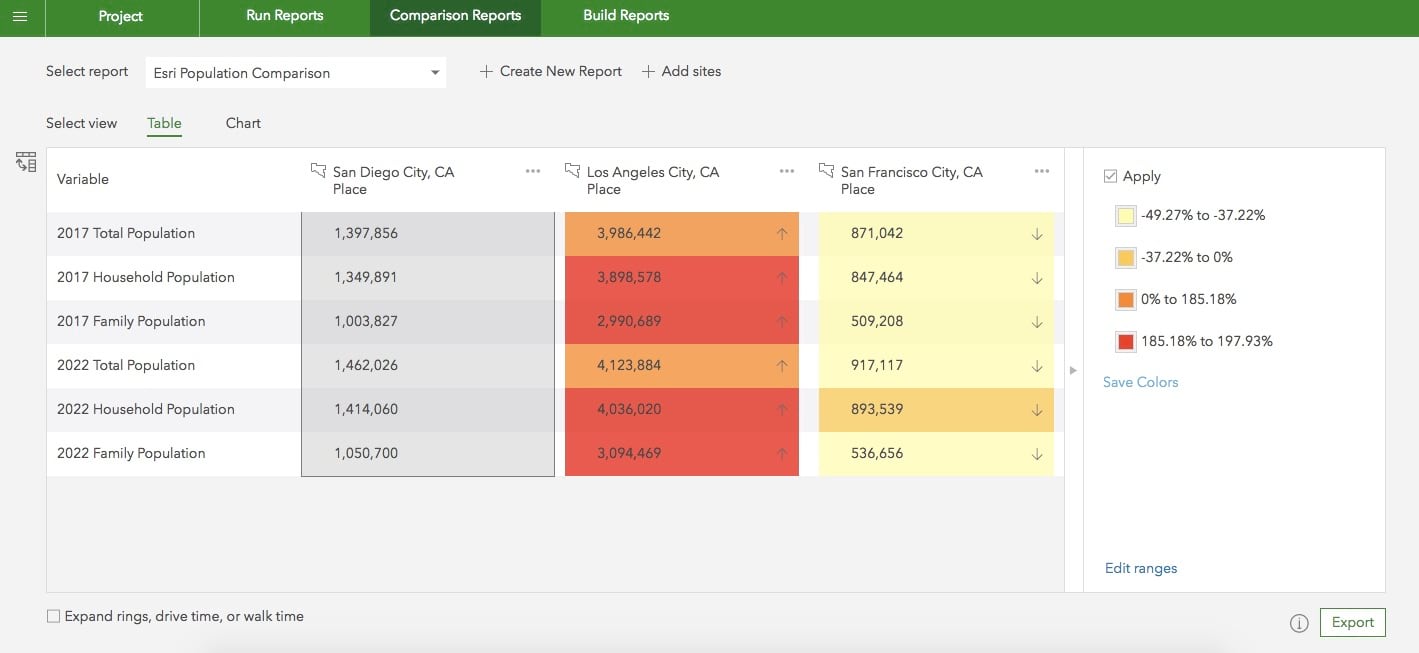This screenshot has height=653, width=1419.
Task: Open San Diego City column options ellipsis
Action: 533,171
